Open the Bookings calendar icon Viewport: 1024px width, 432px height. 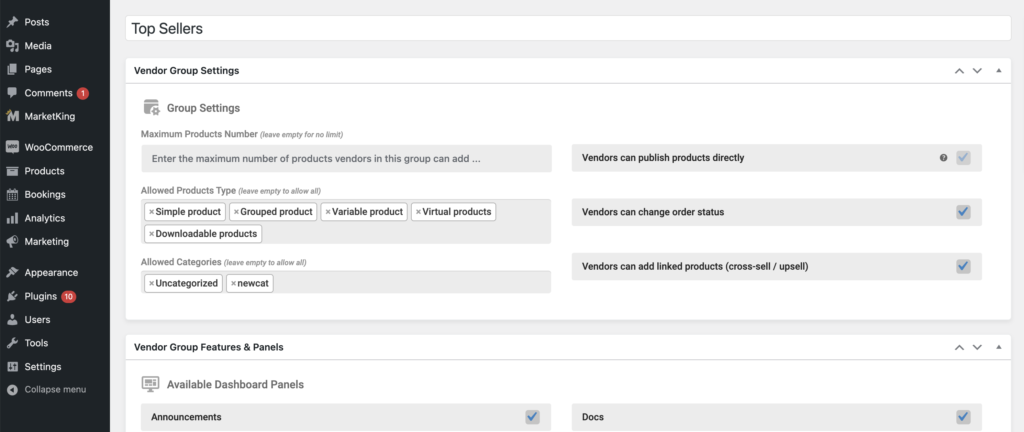[12, 194]
